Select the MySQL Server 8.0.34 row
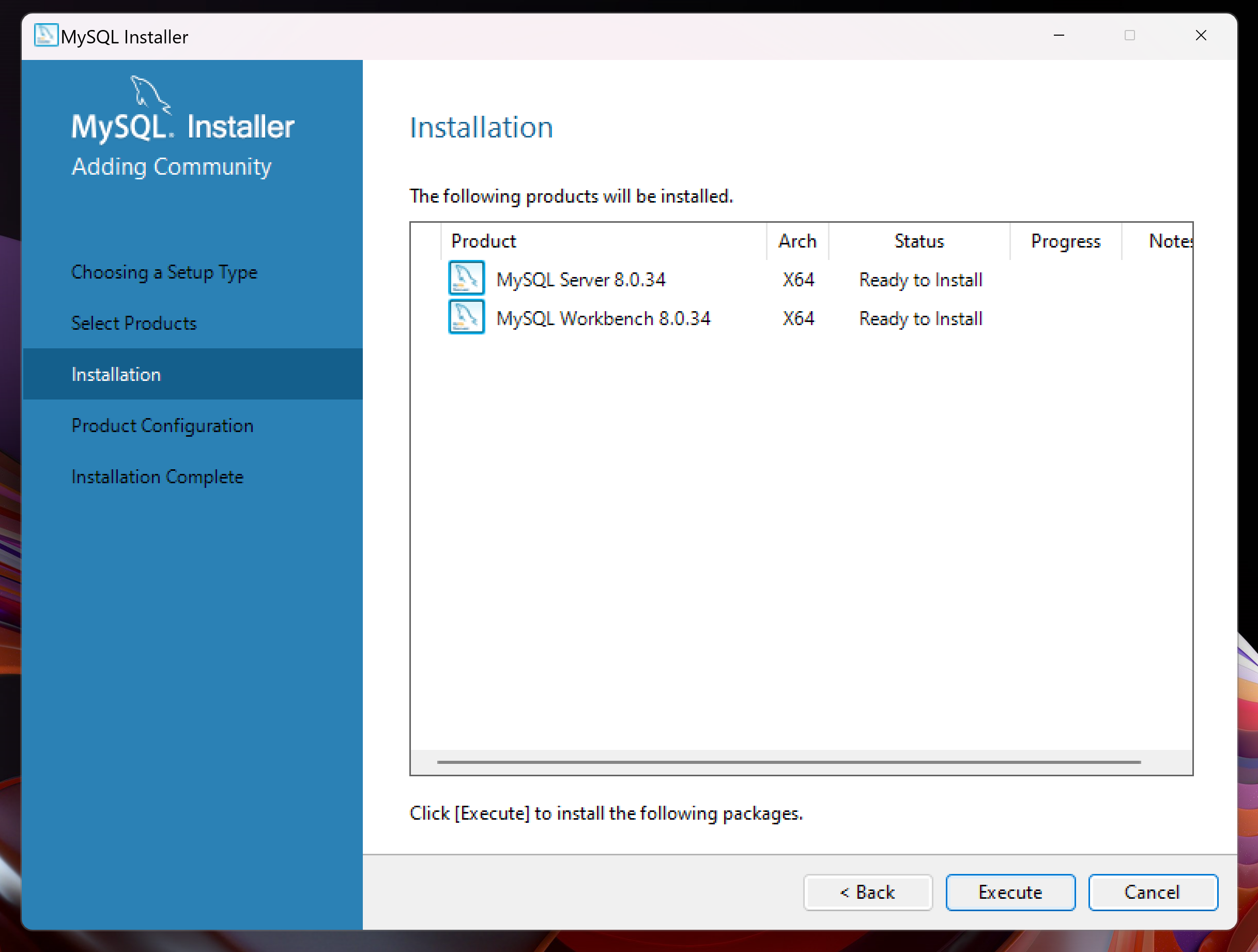The height and width of the screenshot is (952, 1258). [580, 279]
